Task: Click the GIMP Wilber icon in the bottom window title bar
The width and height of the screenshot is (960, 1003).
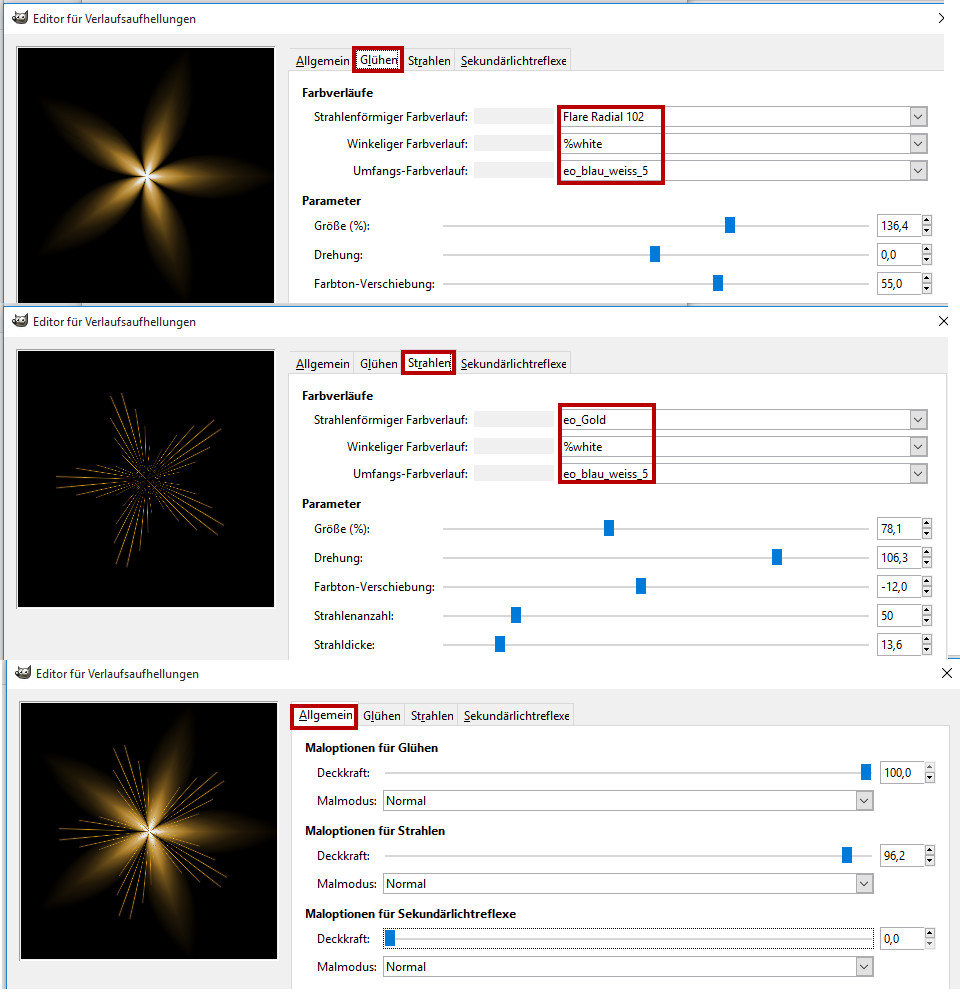Action: [23, 672]
